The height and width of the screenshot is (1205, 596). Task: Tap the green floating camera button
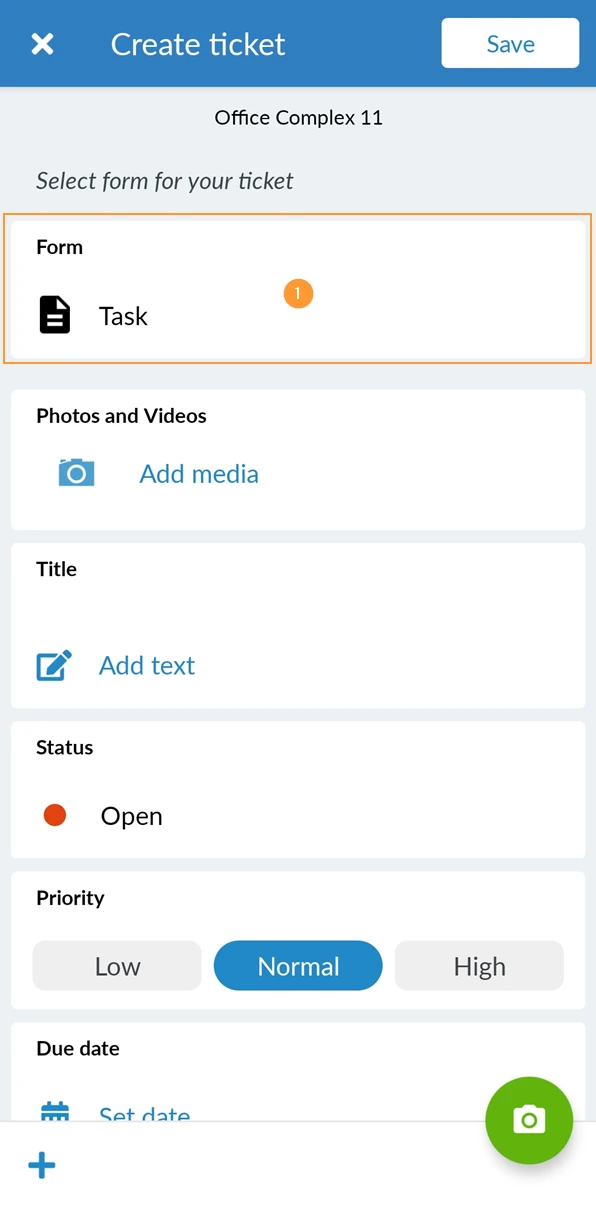tap(529, 1121)
